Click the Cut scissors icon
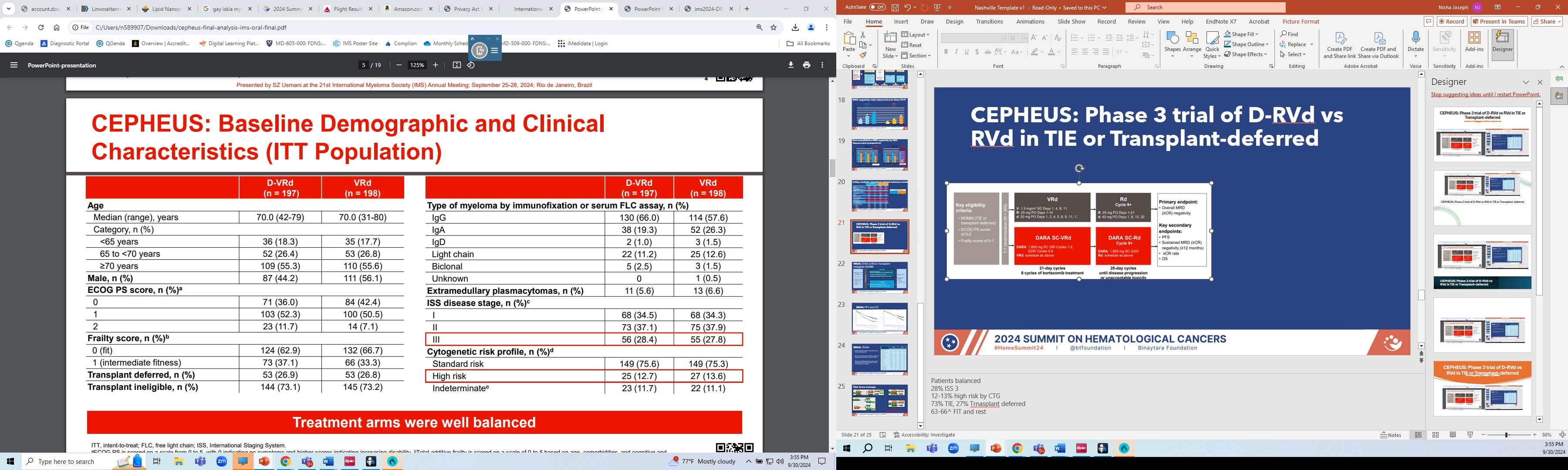Screen dimensions: 1568x470 862,35
